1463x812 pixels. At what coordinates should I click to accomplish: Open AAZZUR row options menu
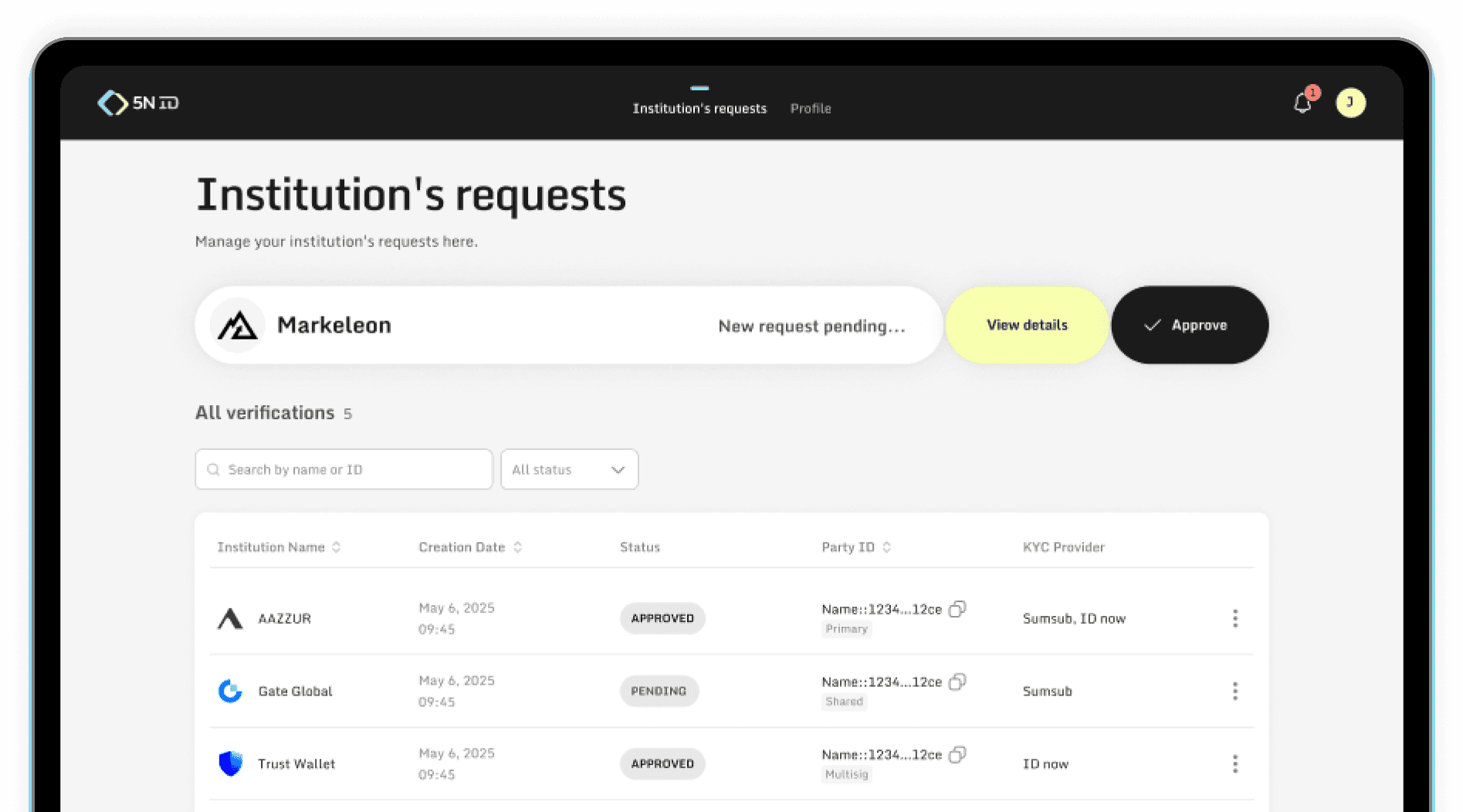click(x=1234, y=618)
